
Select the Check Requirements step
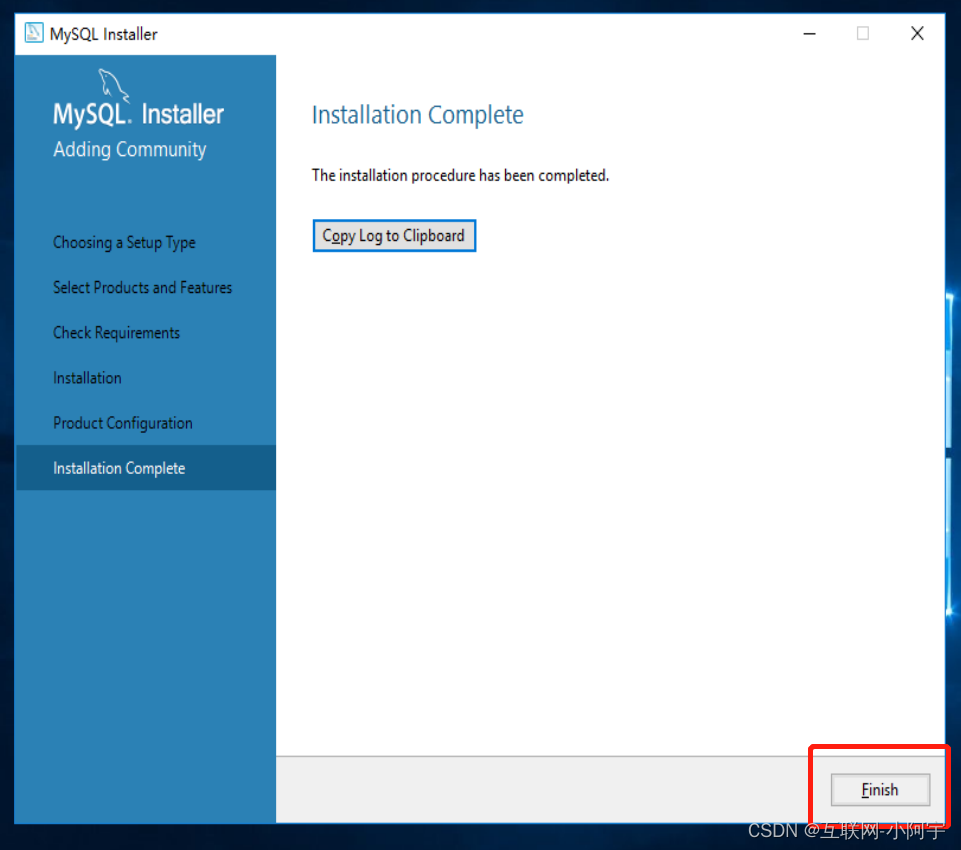tap(116, 332)
